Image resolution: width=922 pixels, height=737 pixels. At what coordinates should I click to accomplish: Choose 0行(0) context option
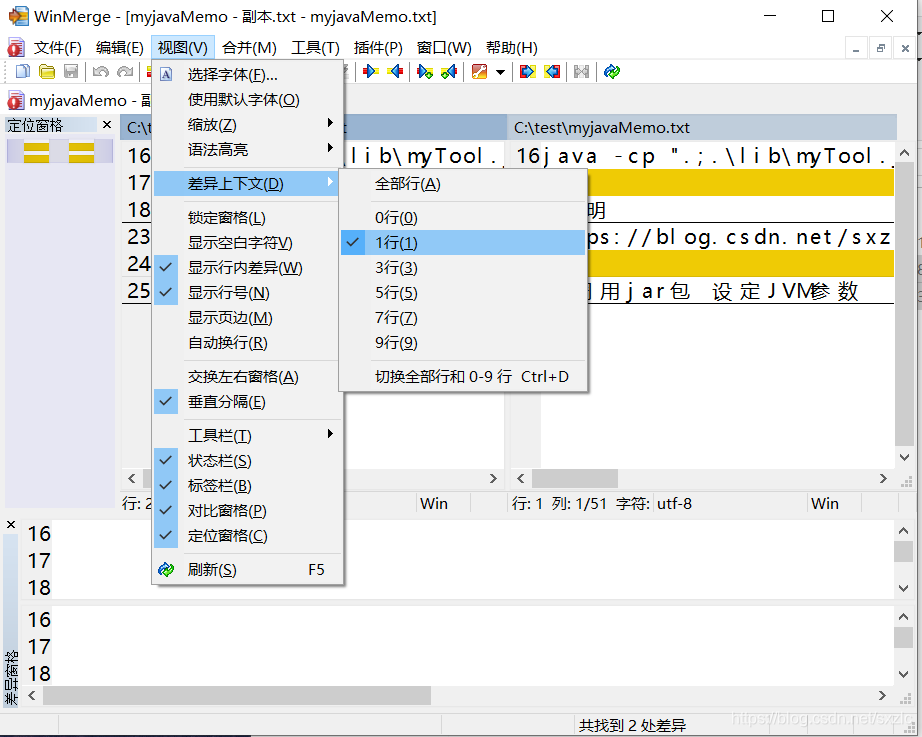point(463,218)
